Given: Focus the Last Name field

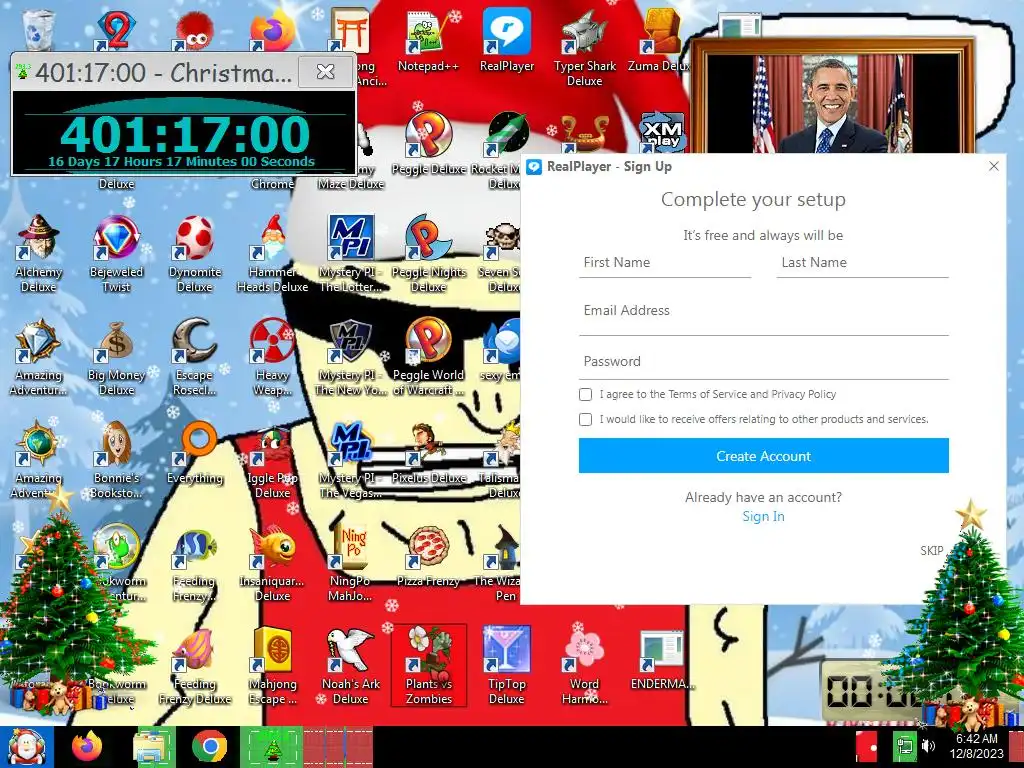Looking at the screenshot, I should tap(862, 263).
